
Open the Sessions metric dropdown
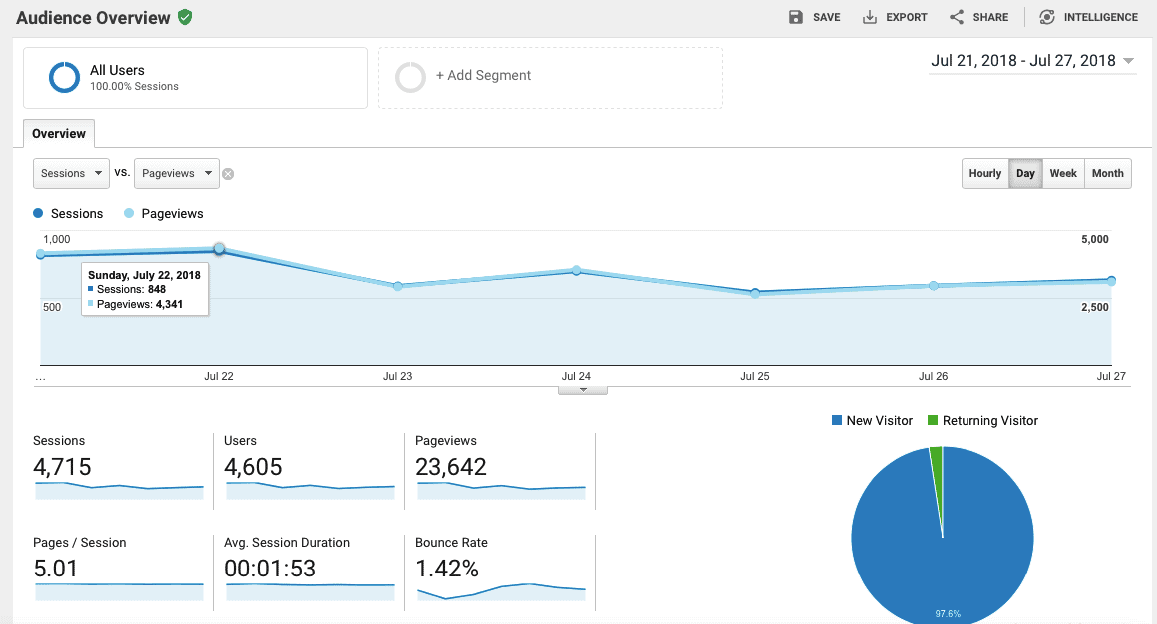[x=70, y=173]
